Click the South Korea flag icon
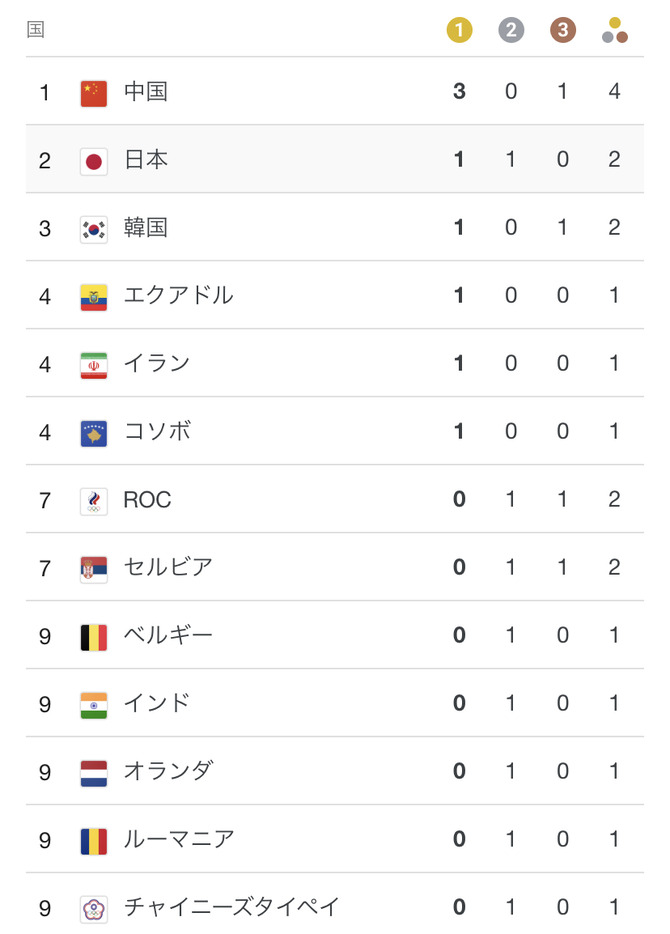The image size is (670, 934). (94, 229)
